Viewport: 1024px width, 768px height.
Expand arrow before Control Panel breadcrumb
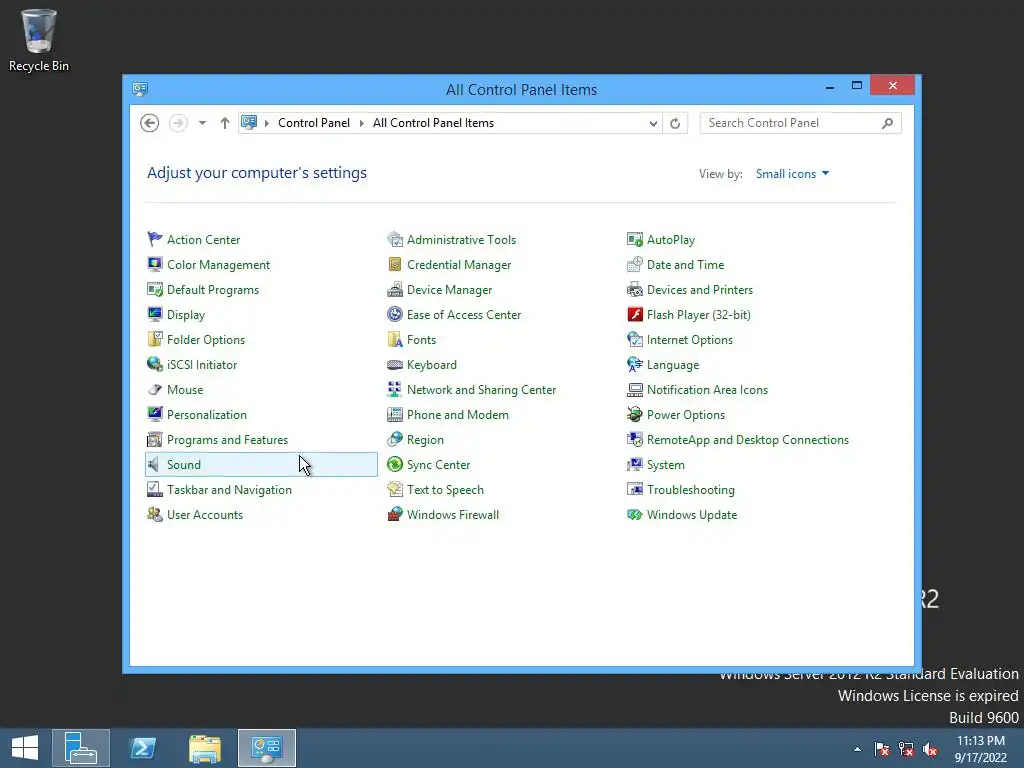point(266,123)
